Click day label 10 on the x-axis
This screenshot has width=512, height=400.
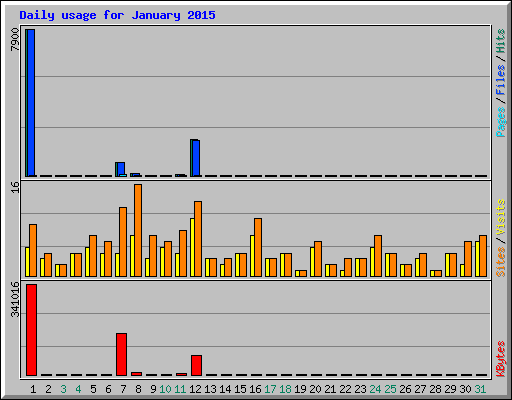click(165, 389)
